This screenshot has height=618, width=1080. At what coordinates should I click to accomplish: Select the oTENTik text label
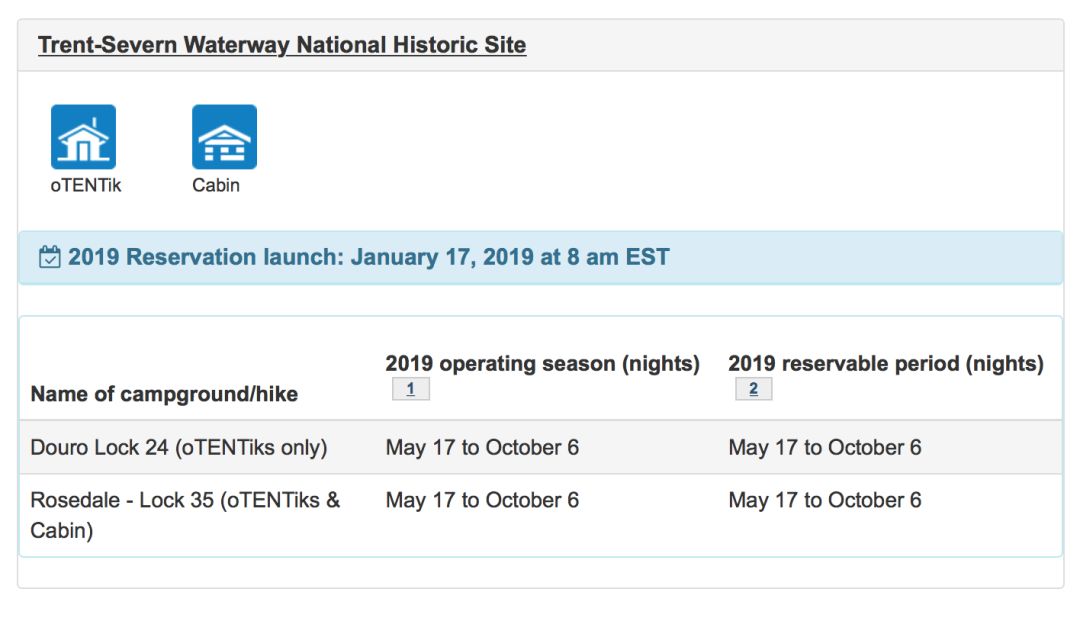85,185
